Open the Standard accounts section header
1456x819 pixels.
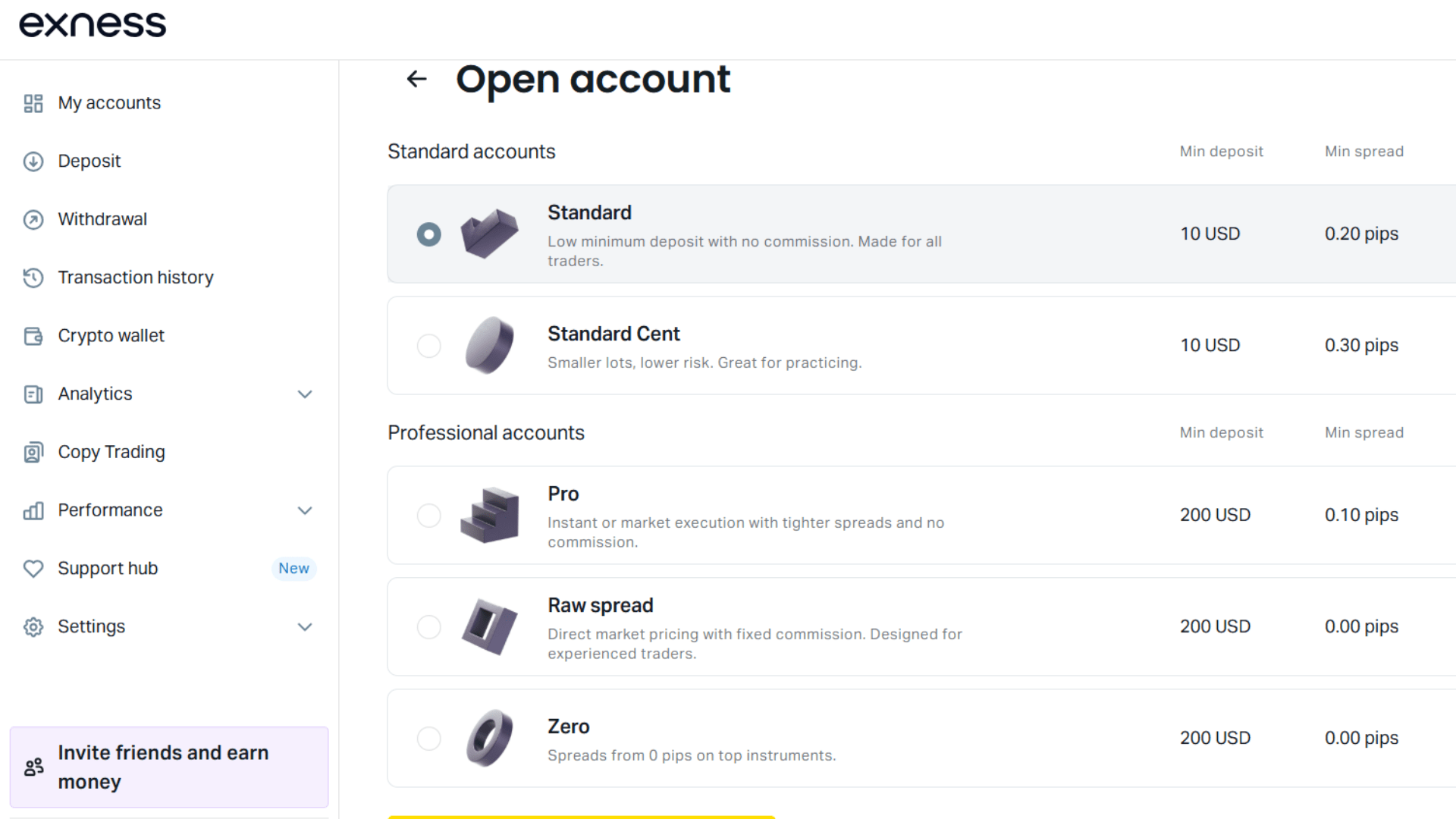pyautogui.click(x=471, y=151)
